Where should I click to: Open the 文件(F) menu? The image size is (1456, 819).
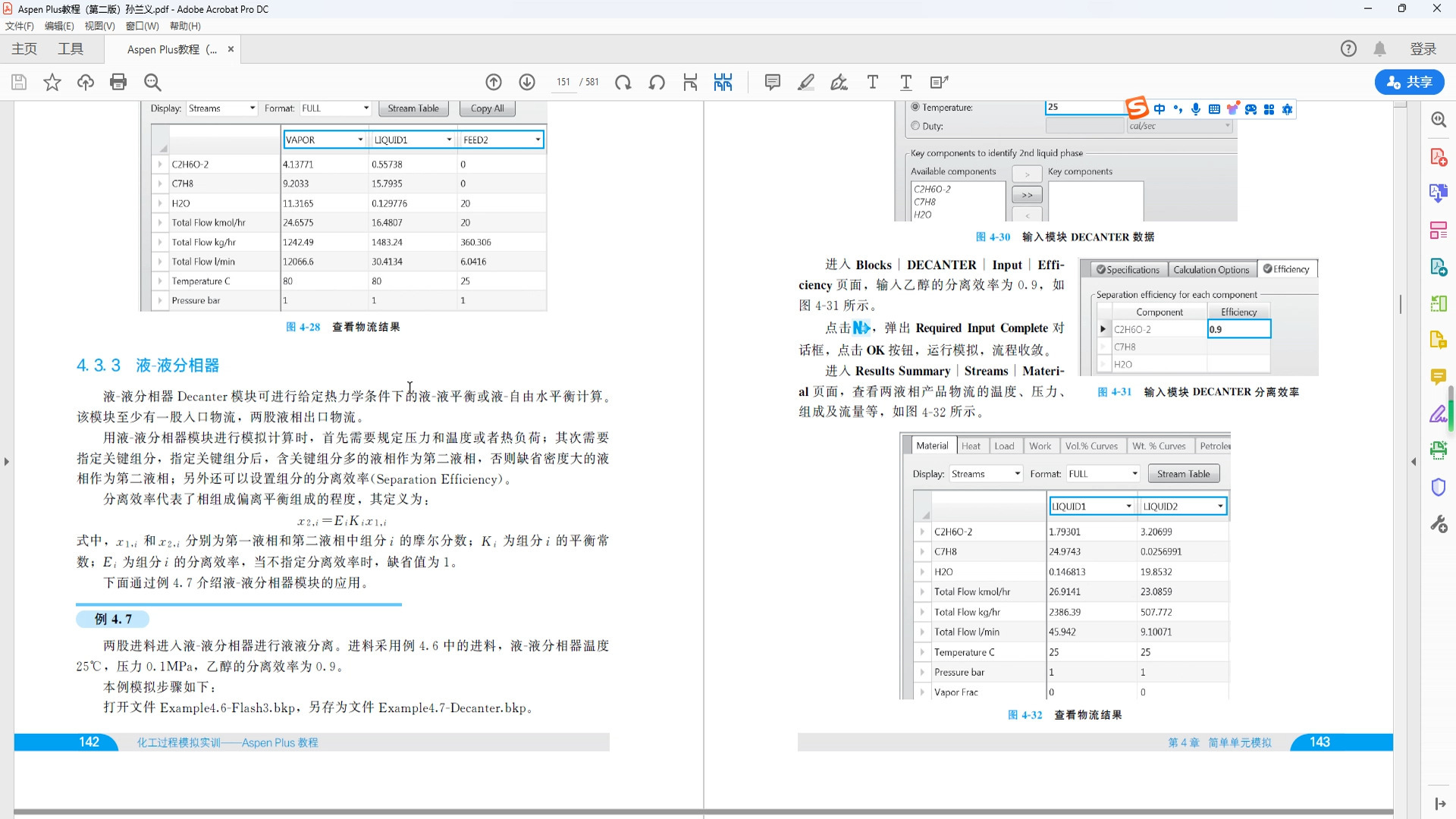[x=20, y=26]
